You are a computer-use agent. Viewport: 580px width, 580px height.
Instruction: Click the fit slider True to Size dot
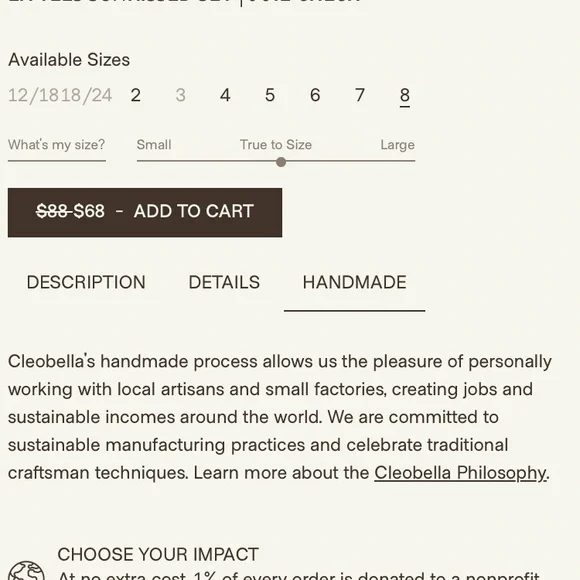[x=281, y=162]
